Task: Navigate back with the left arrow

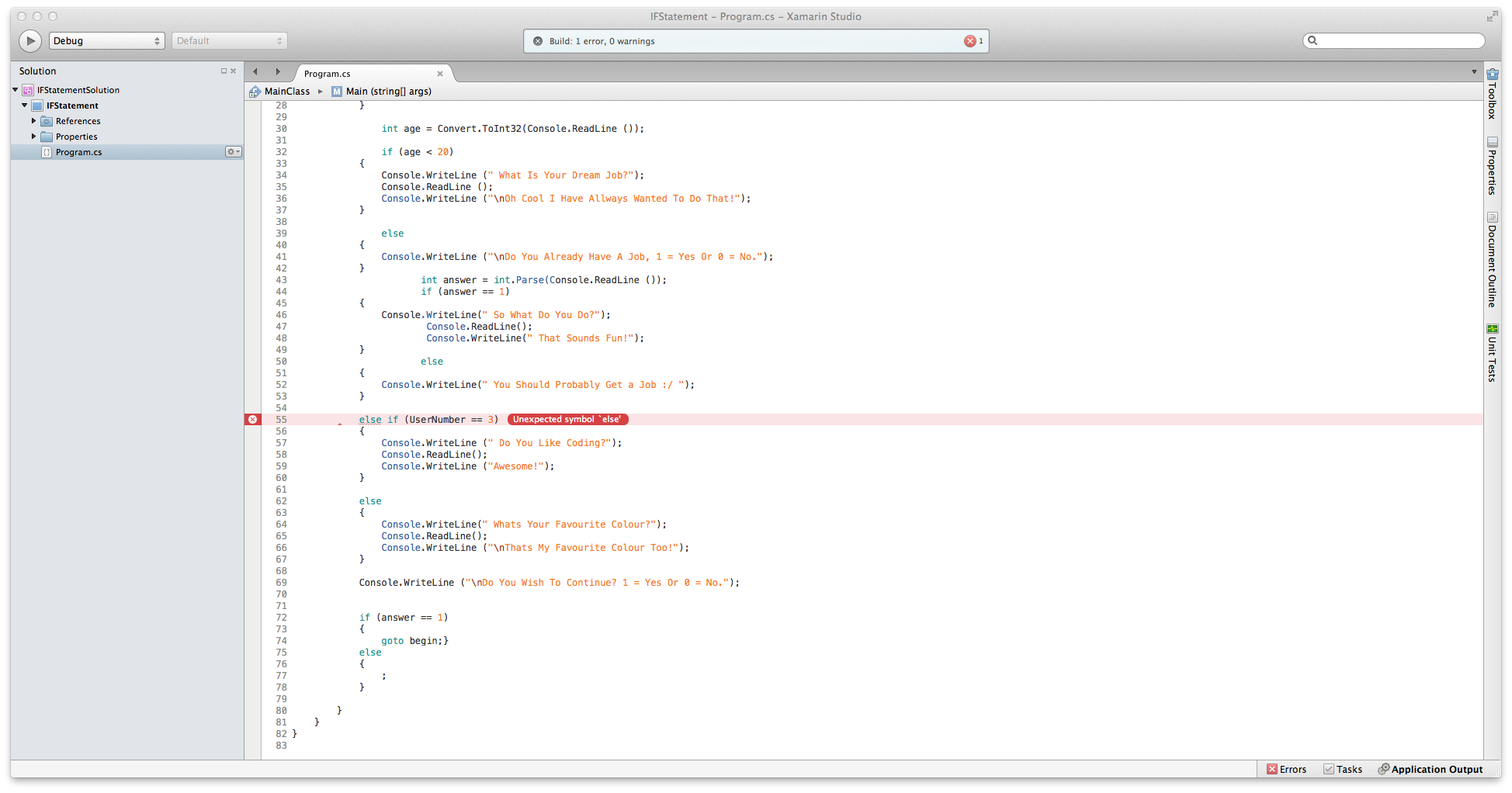Action: pyautogui.click(x=255, y=71)
